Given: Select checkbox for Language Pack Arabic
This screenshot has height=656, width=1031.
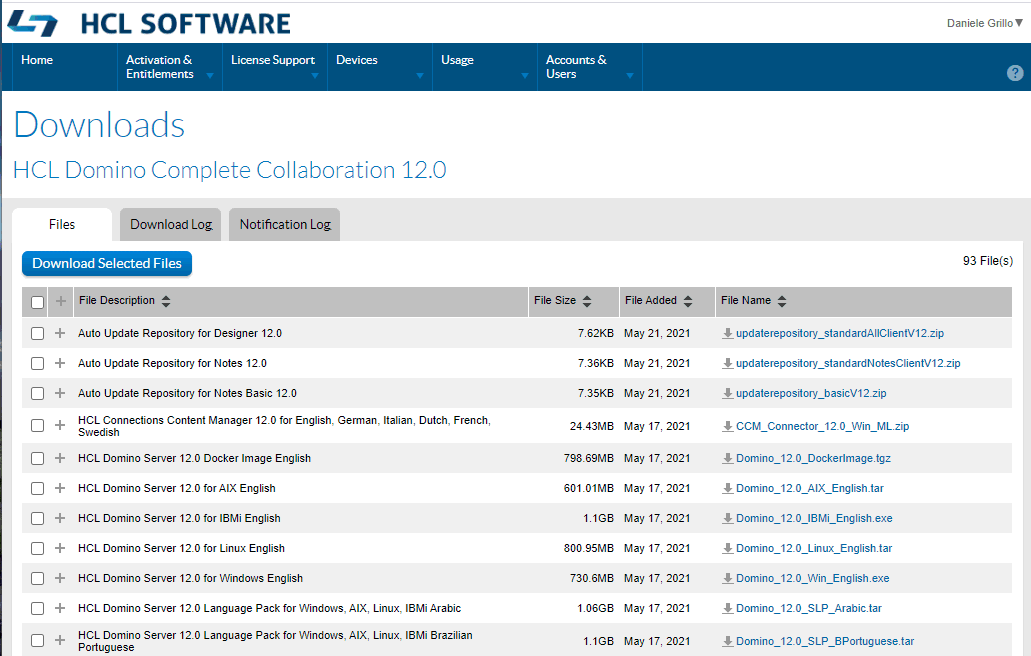Looking at the screenshot, I should pyautogui.click(x=37, y=609).
